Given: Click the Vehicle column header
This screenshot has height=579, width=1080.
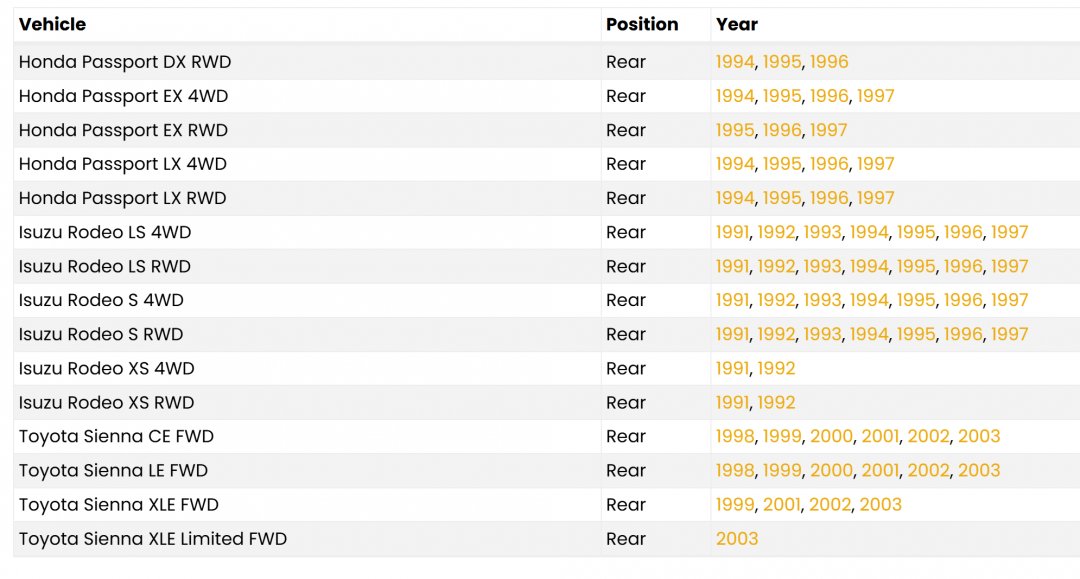Looking at the screenshot, I should pyautogui.click(x=52, y=24).
